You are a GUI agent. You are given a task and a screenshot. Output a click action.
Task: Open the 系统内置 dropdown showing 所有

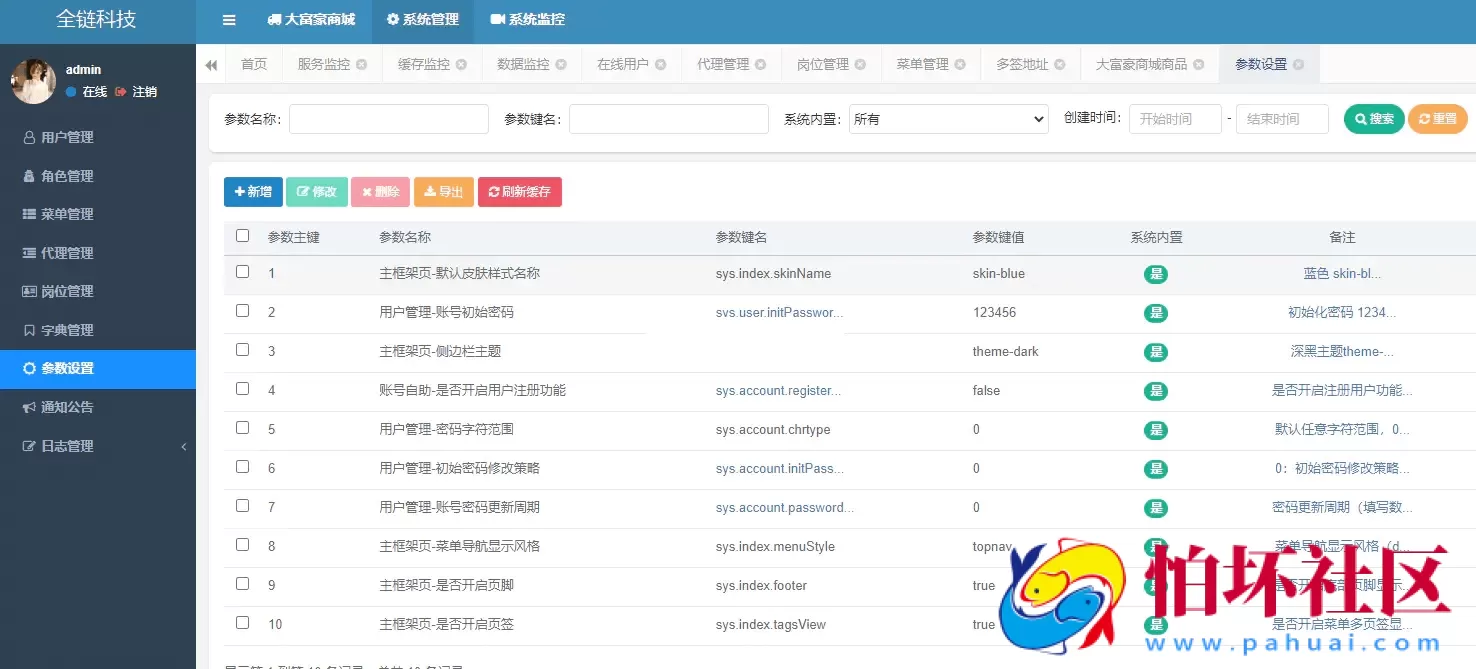[x=948, y=118]
